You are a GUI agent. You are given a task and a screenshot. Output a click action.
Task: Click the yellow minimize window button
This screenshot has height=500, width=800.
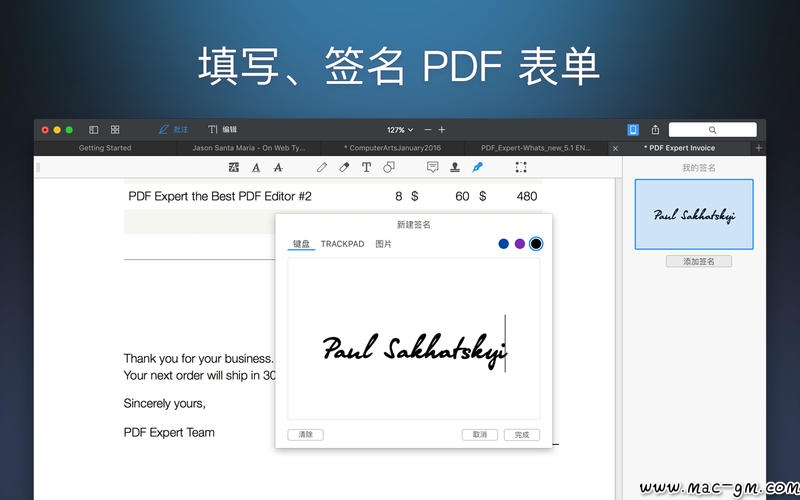click(57, 130)
